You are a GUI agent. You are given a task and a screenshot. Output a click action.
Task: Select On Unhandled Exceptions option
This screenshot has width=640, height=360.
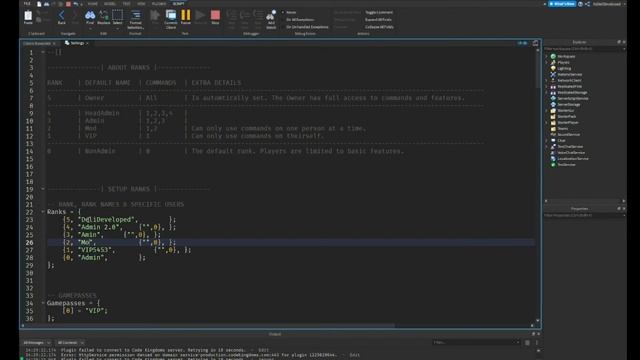[x=305, y=27]
